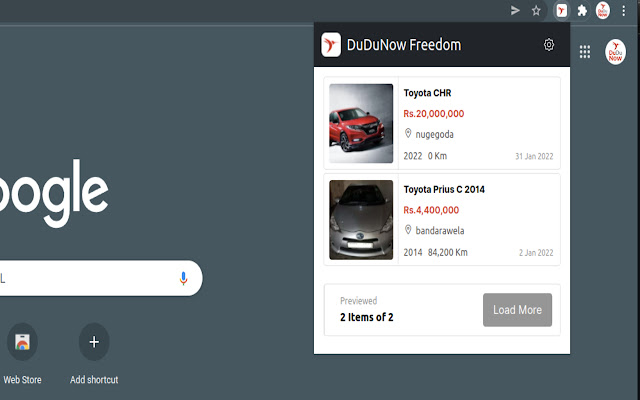
Task: Open the Toyota CHR listing title
Action: [427, 93]
